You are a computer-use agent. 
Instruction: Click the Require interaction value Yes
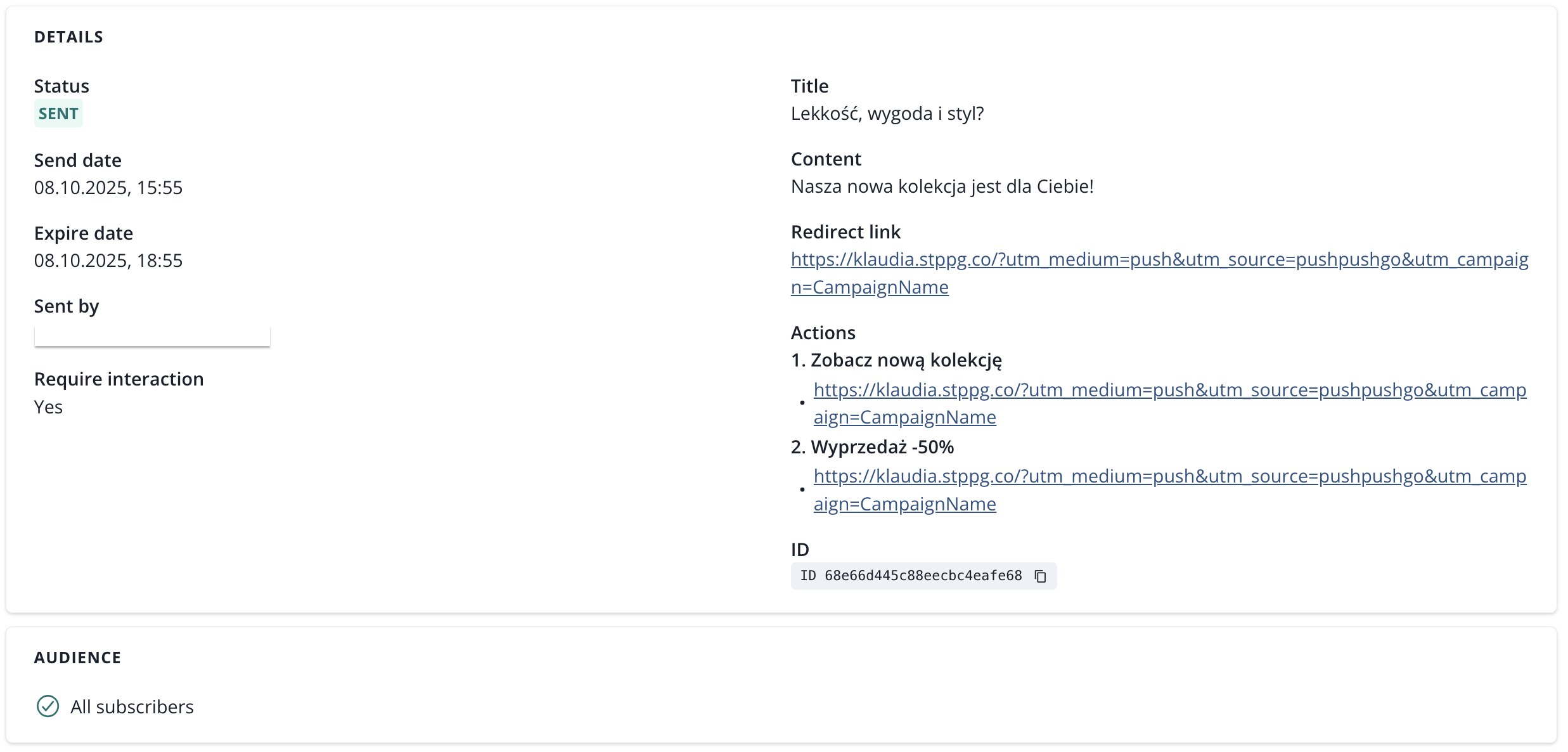pos(48,407)
